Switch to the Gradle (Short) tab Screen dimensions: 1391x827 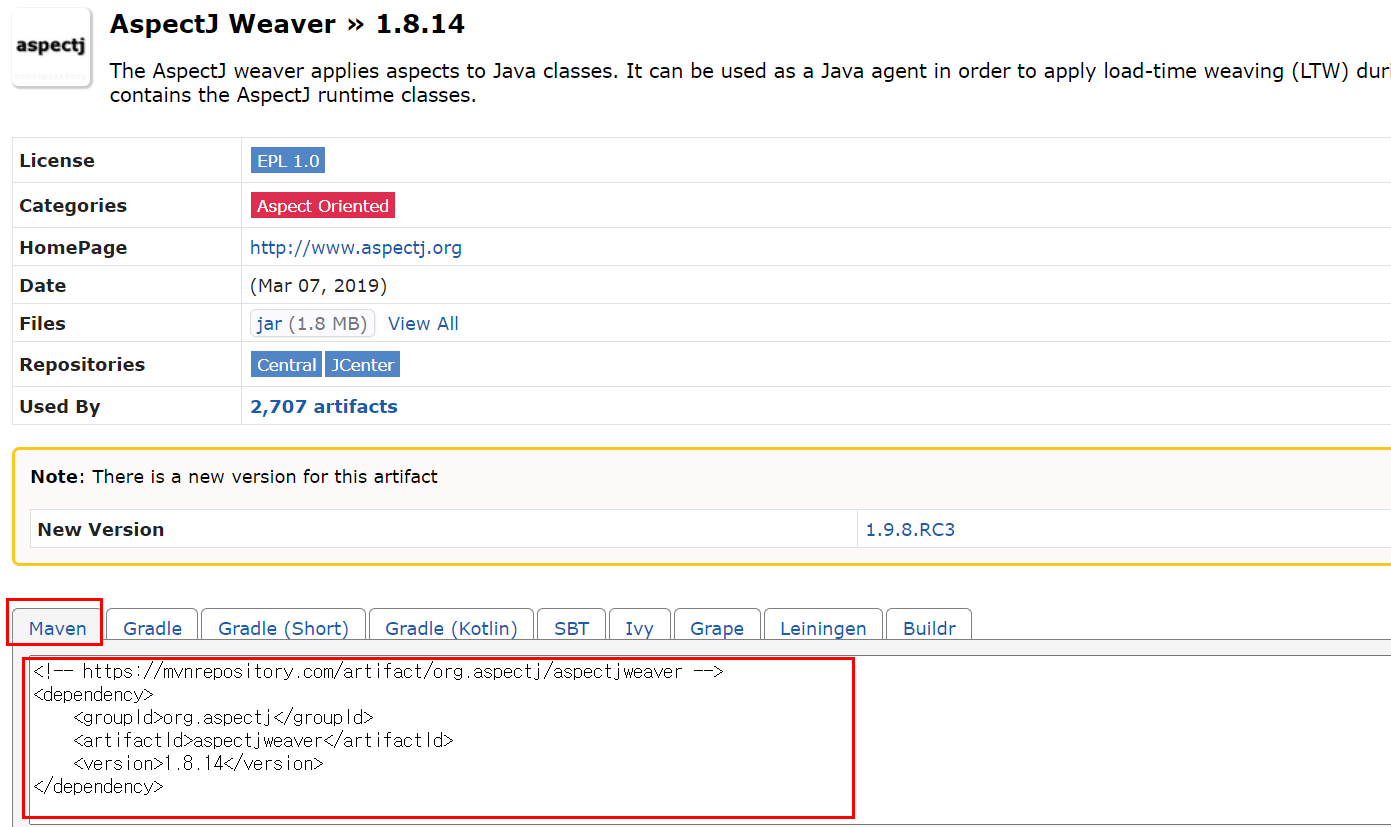pos(283,628)
